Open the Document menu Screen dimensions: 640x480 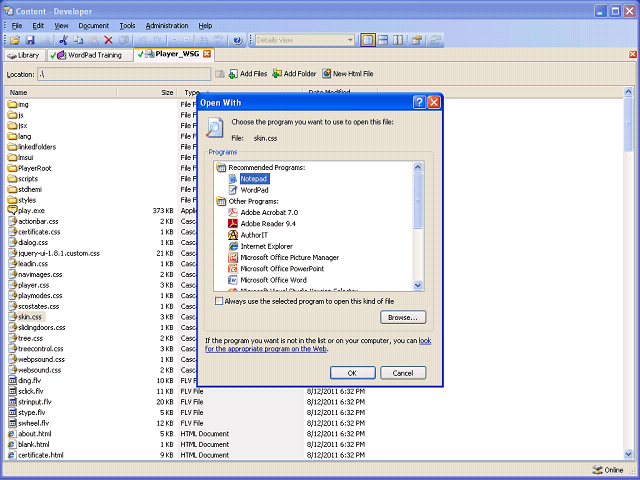tap(93, 26)
